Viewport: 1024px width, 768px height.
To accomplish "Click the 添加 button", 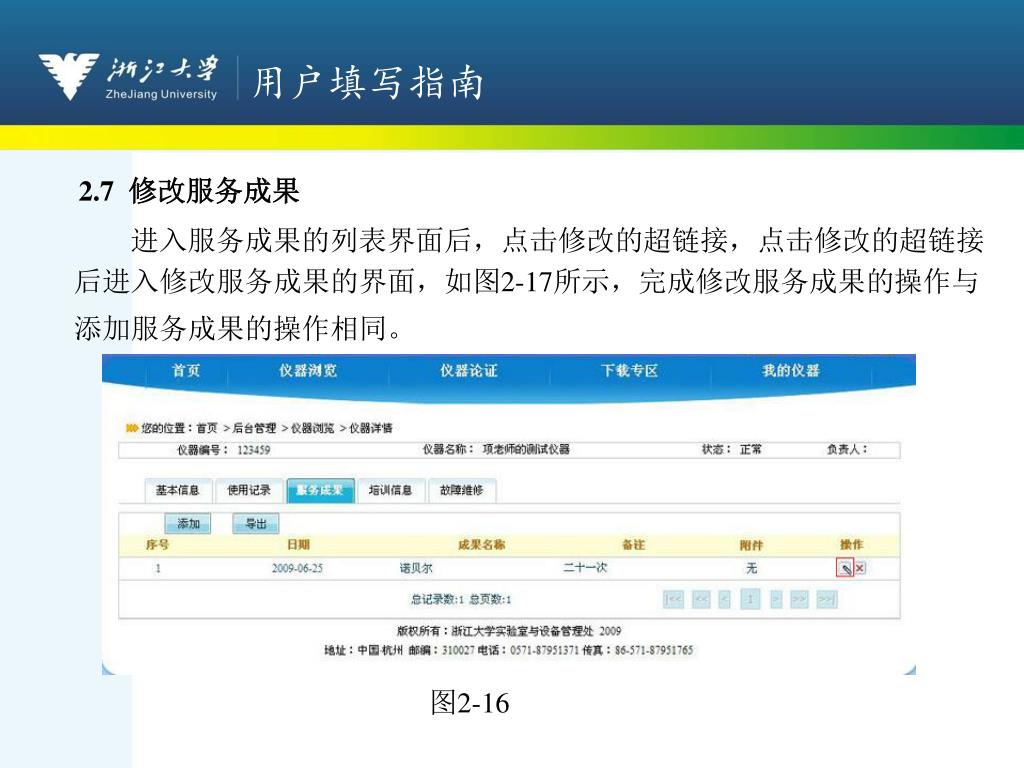I will pyautogui.click(x=188, y=523).
